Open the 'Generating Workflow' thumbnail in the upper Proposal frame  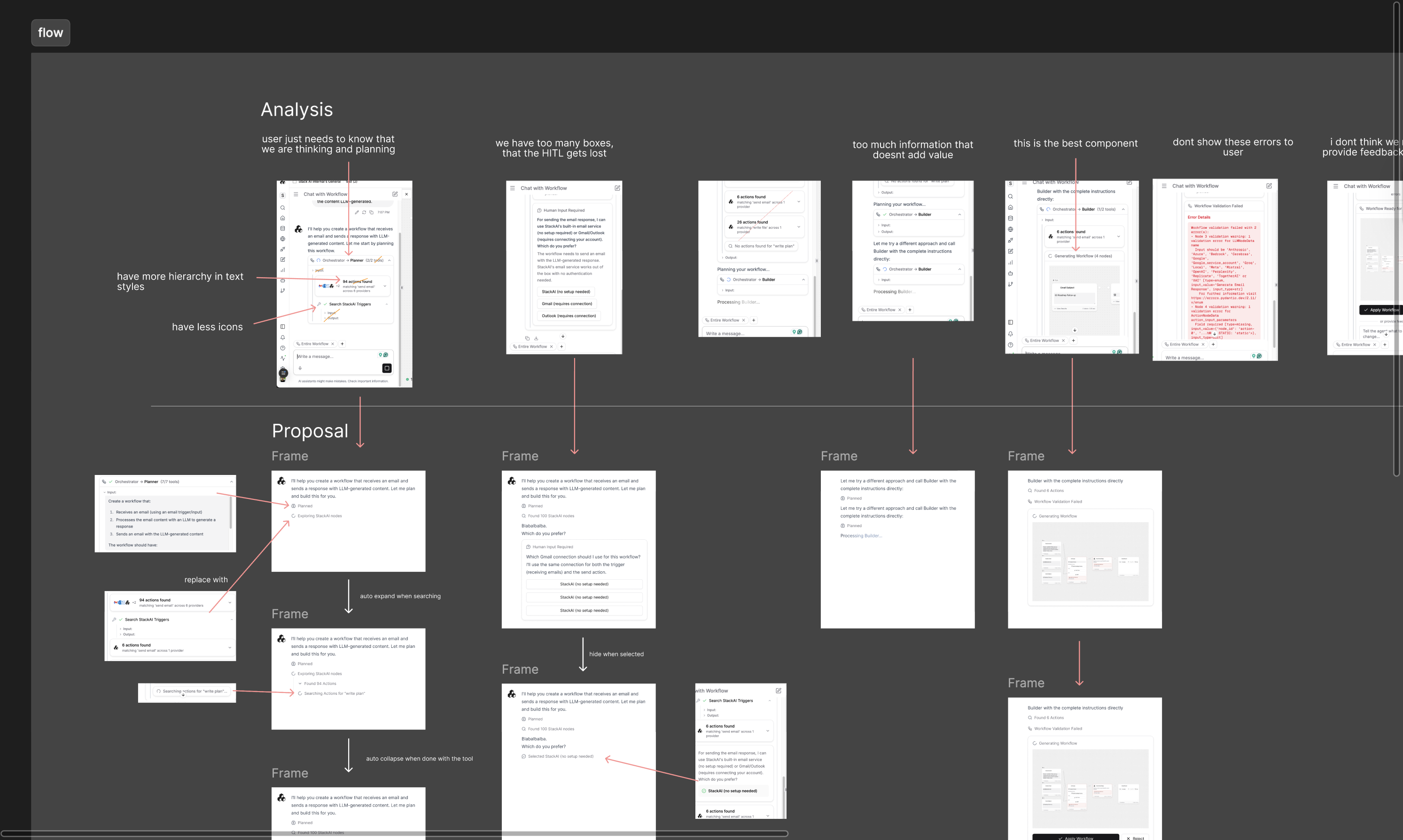[1090, 561]
